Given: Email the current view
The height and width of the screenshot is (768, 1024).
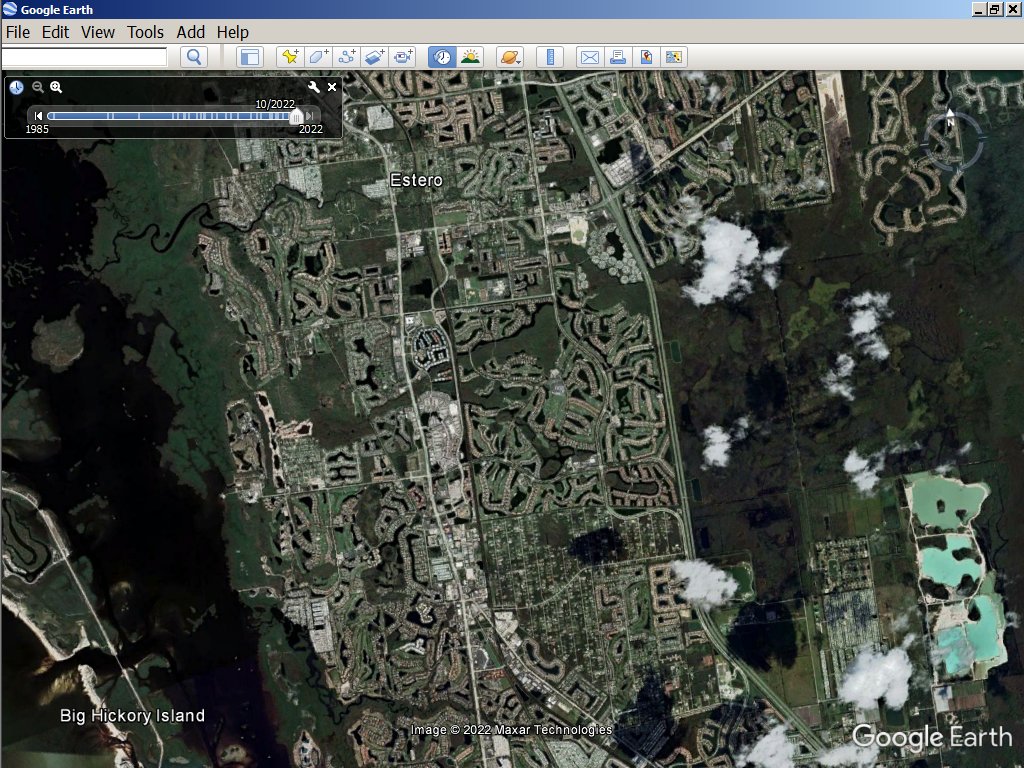Looking at the screenshot, I should click(x=590, y=57).
